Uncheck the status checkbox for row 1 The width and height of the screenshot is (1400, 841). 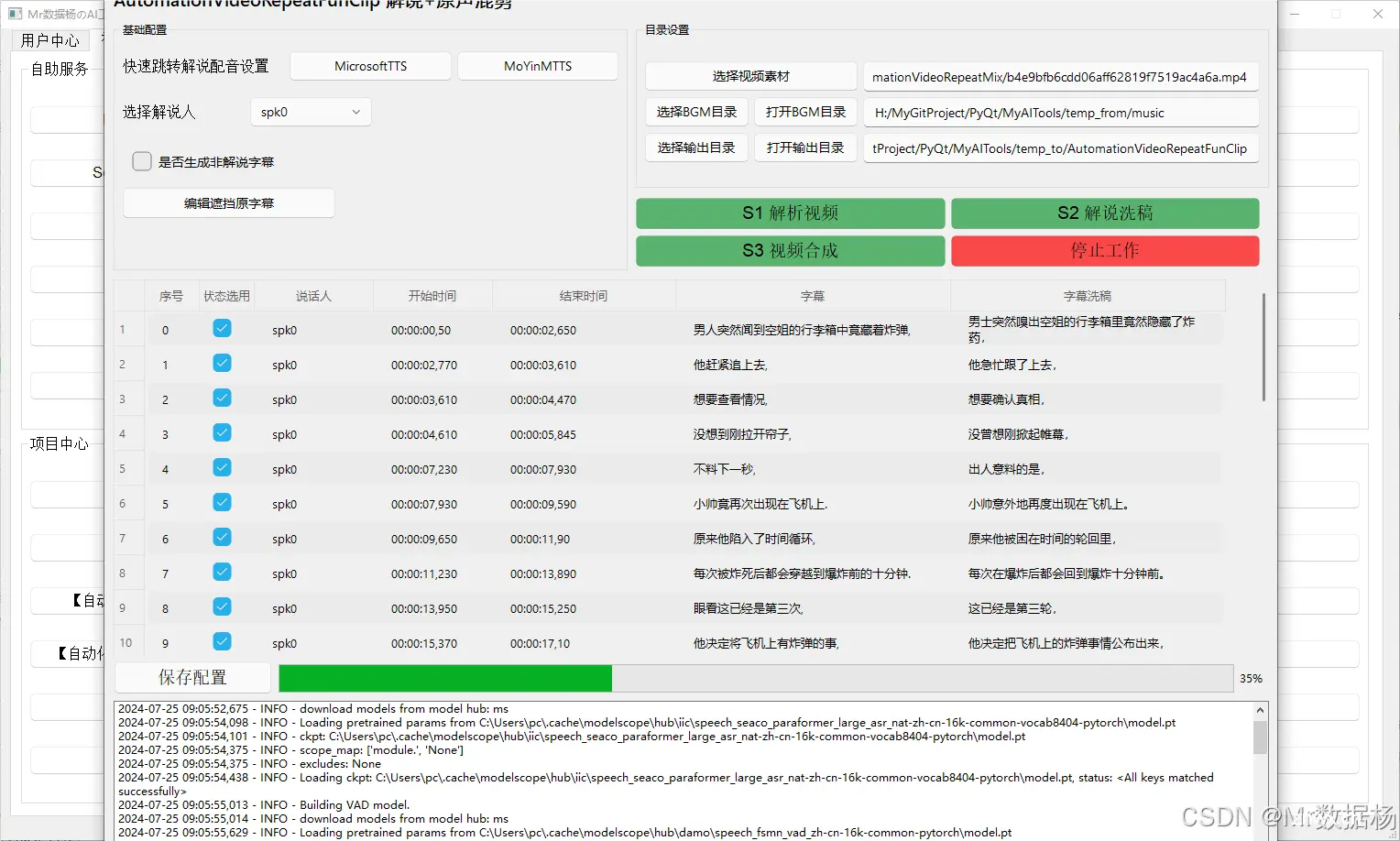click(x=222, y=363)
